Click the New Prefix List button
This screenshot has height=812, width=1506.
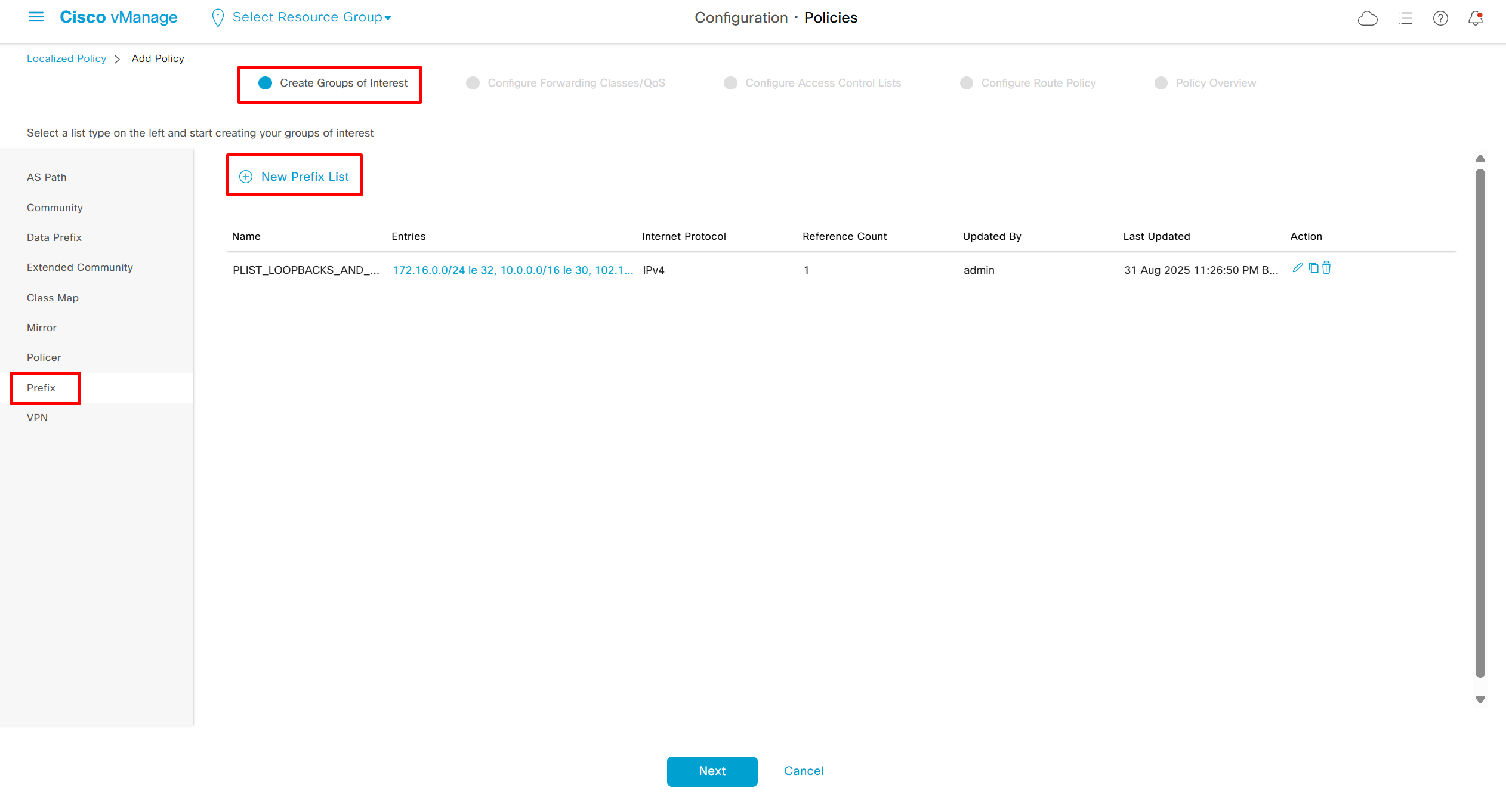294,177
